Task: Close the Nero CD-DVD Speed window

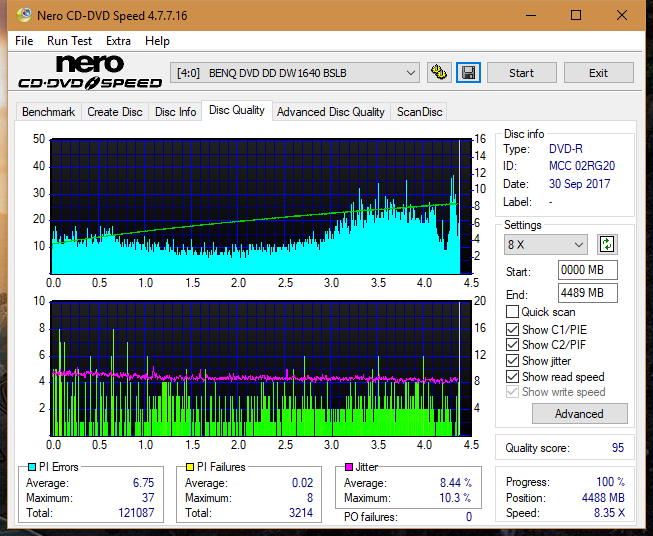Action: 622,15
